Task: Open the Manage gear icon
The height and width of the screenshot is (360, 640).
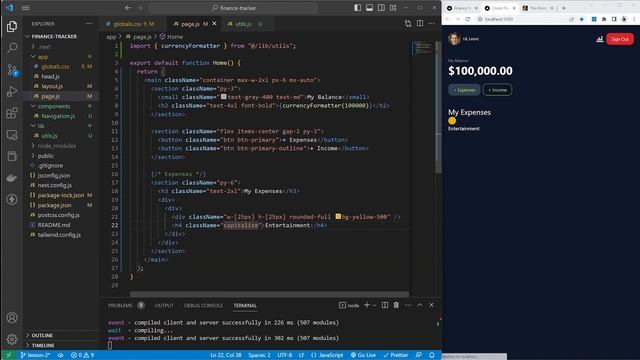Action: pyautogui.click(x=12, y=339)
